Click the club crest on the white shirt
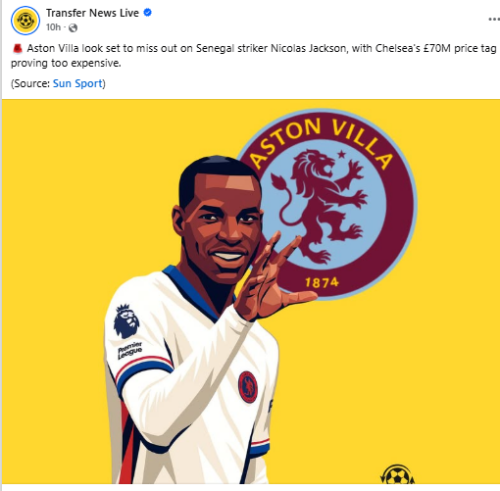The width and height of the screenshot is (500, 491). tap(248, 387)
